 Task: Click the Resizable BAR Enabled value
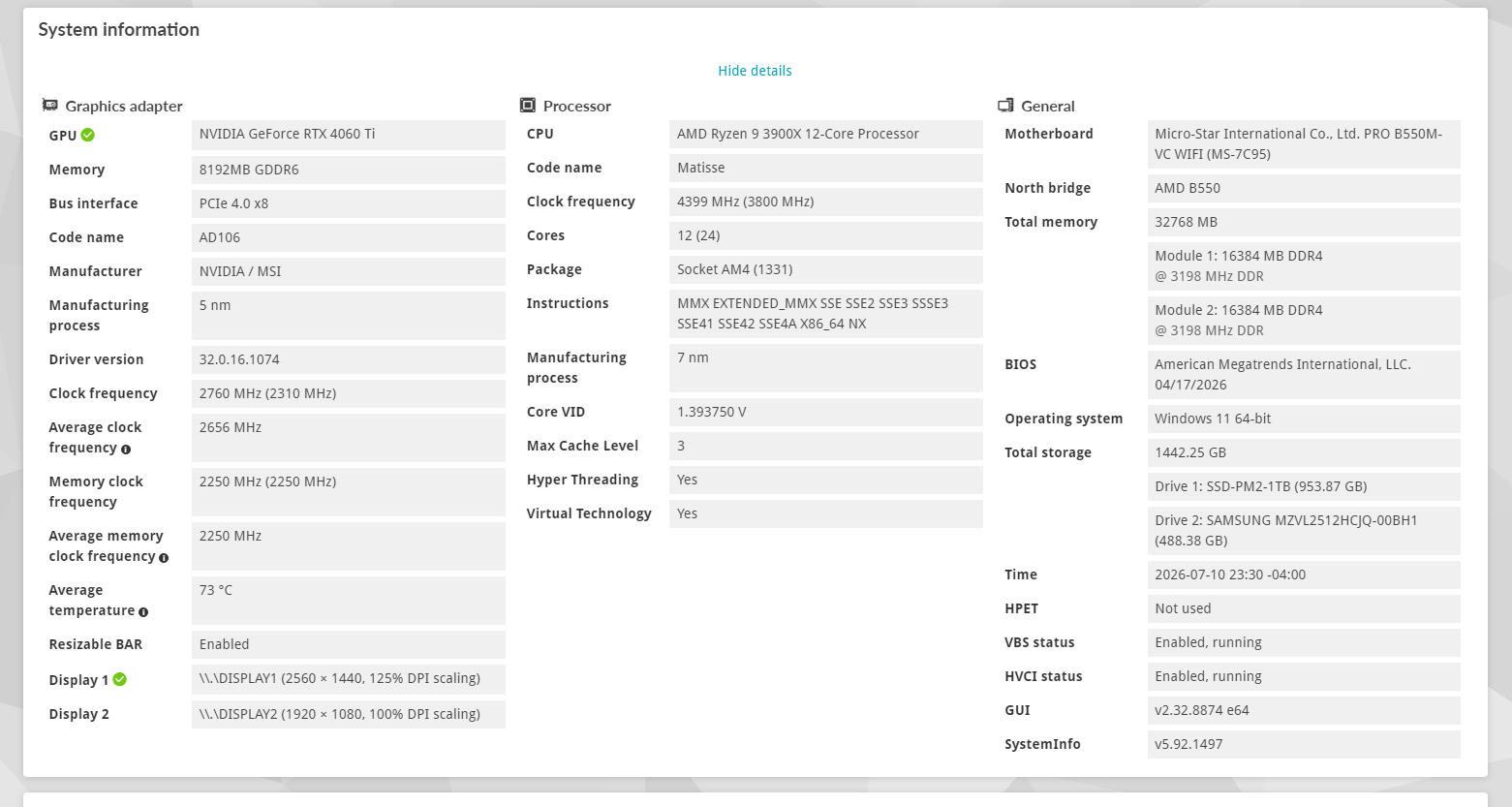pos(349,644)
